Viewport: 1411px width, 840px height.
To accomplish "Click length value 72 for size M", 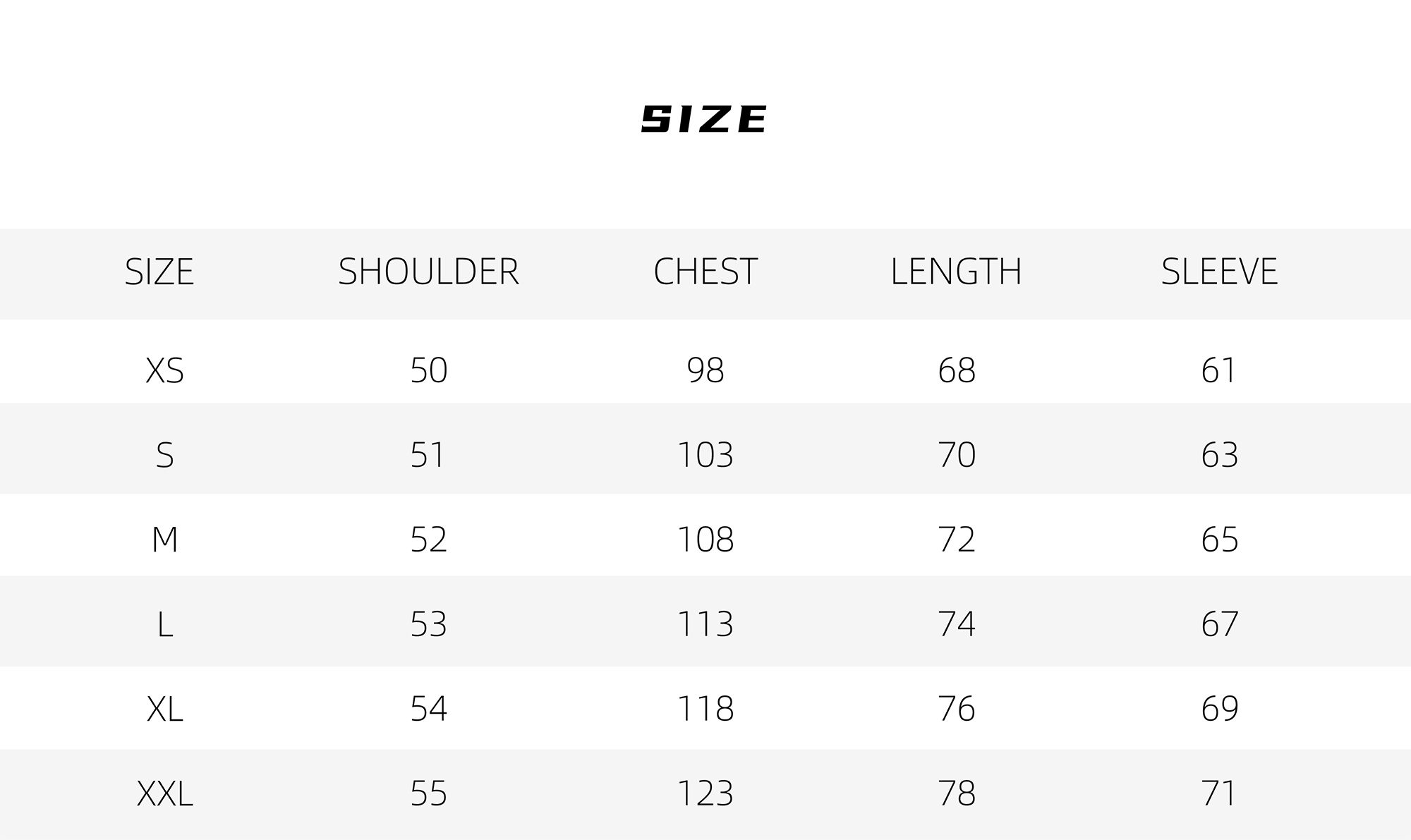I will coord(957,540).
